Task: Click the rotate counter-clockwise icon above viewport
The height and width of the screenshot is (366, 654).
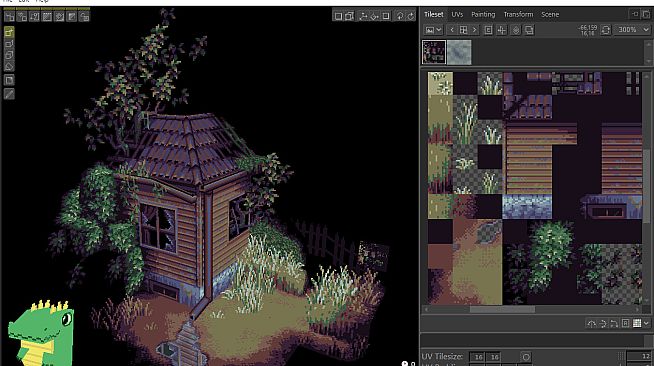Action: click(400, 16)
